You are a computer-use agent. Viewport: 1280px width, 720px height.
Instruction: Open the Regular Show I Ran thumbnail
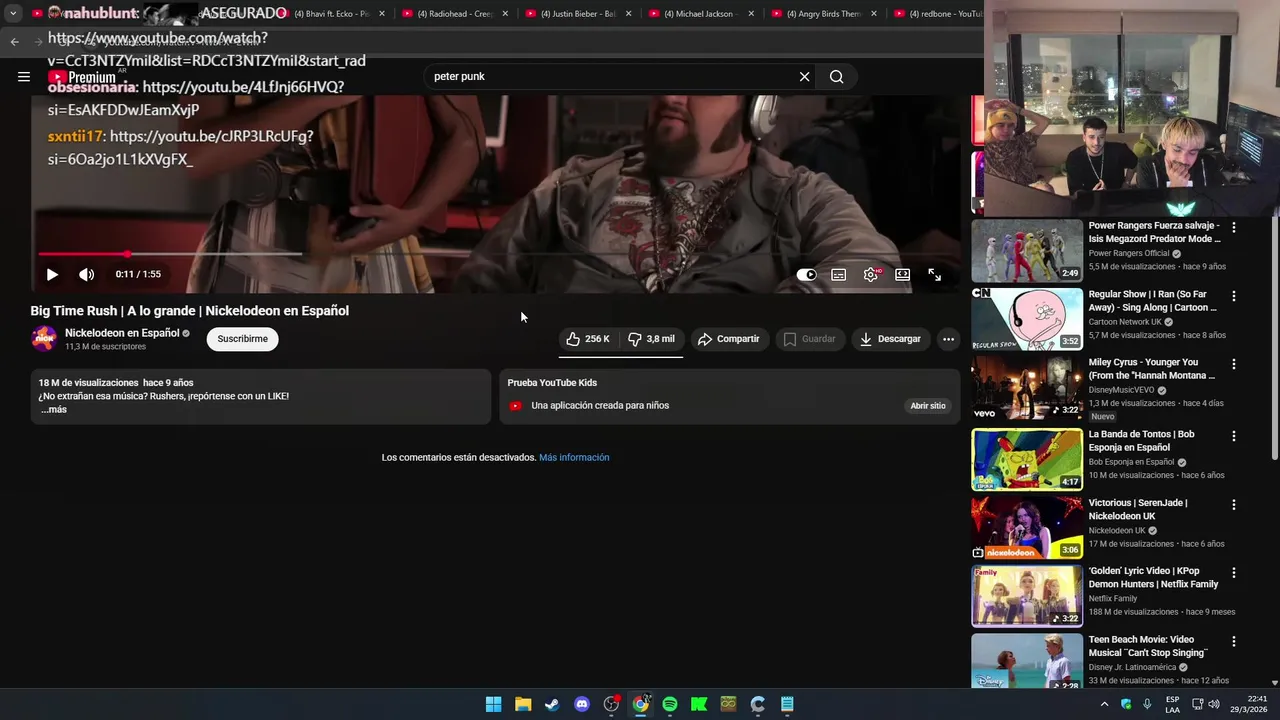(x=1027, y=319)
